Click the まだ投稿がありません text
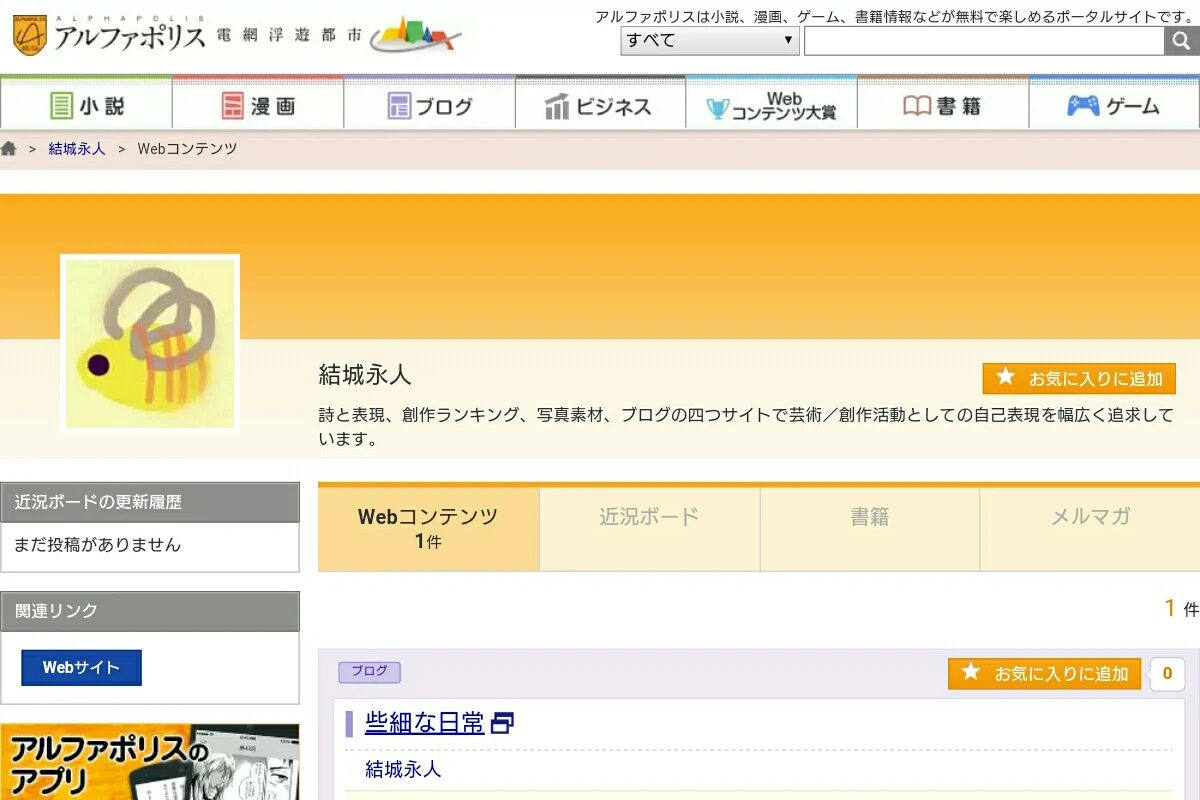1200x800 pixels. pos(97,545)
